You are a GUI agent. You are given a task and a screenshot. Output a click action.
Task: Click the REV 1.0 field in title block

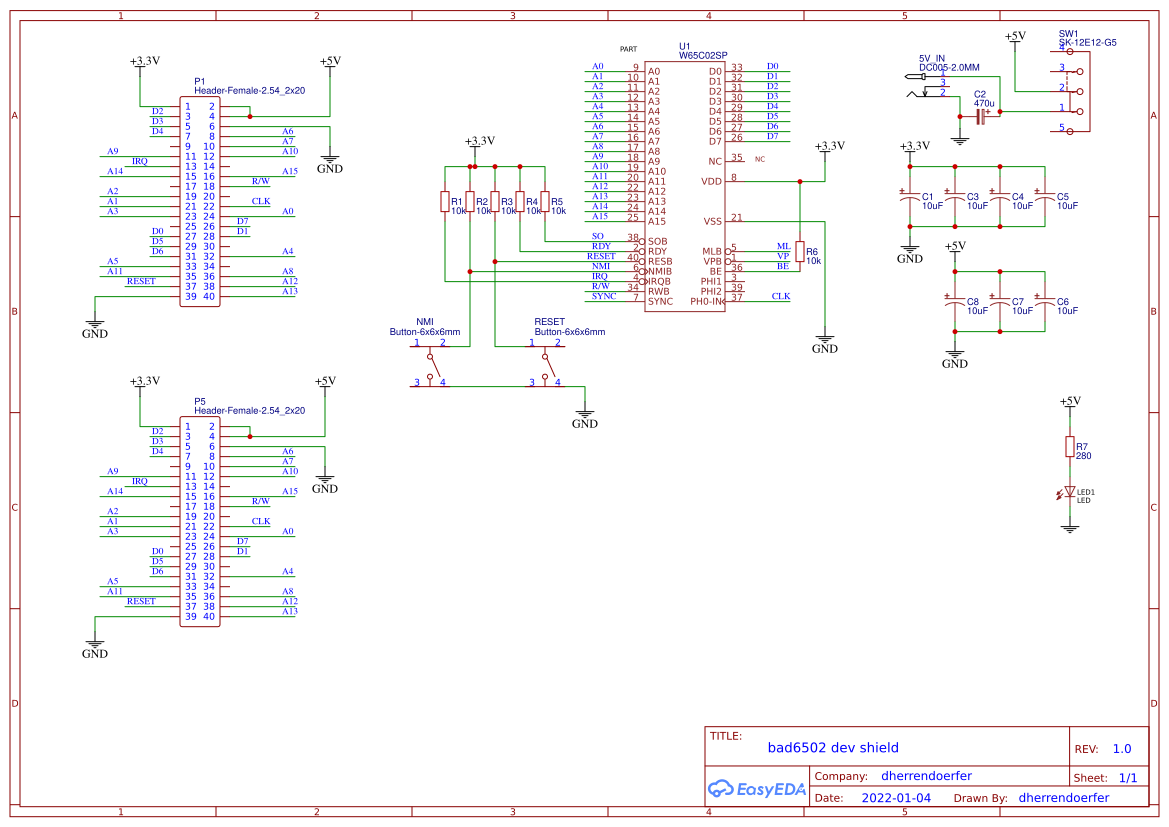[x=1120, y=747]
